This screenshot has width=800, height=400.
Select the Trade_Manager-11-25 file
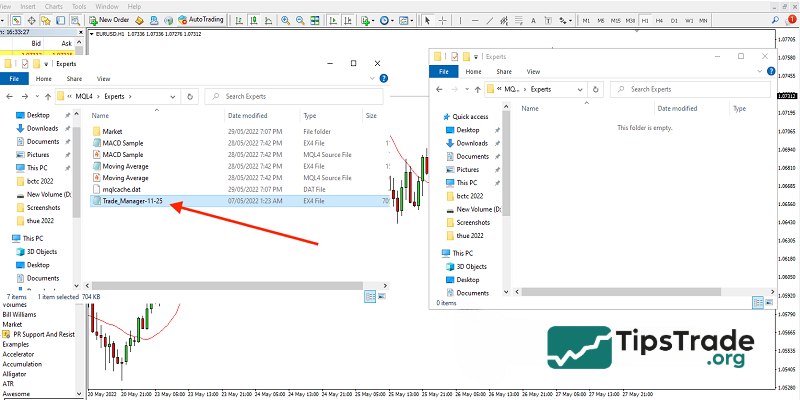(x=132, y=201)
